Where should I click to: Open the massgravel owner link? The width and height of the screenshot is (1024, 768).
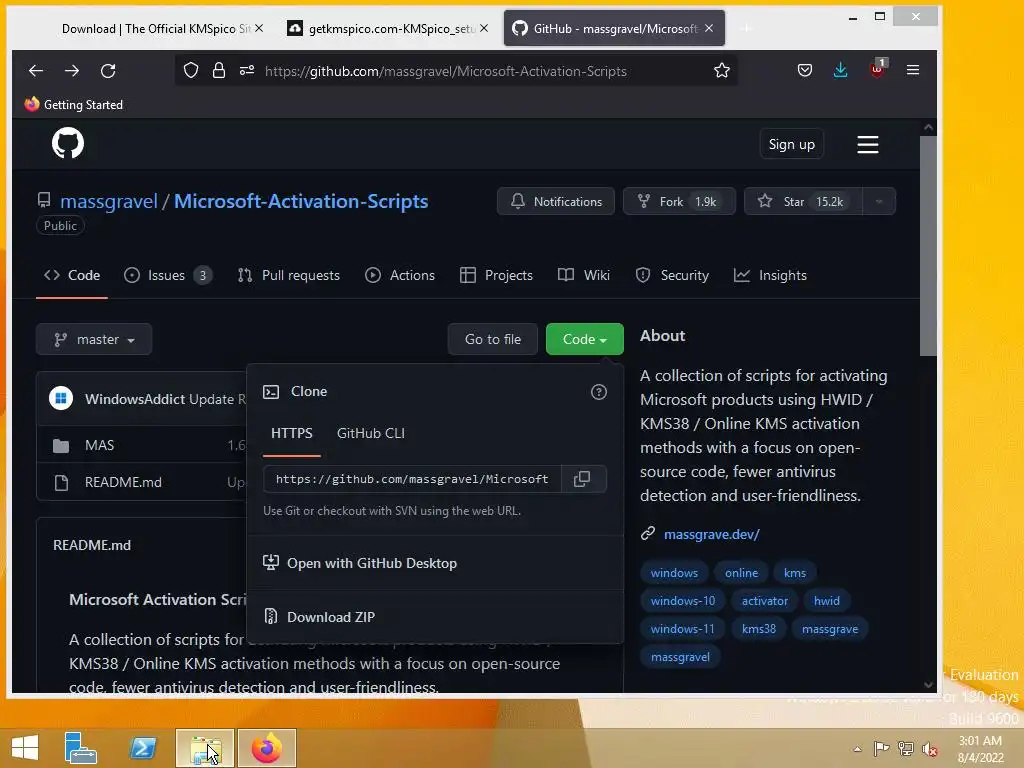pyautogui.click(x=108, y=201)
